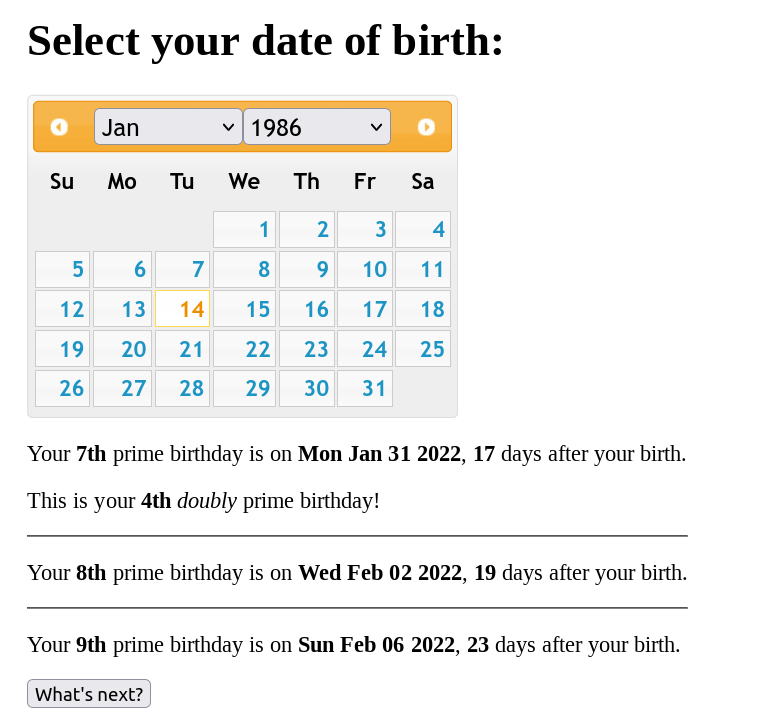This screenshot has height=728, width=761.
Task: Click the next month arrow icon
Action: (x=426, y=127)
